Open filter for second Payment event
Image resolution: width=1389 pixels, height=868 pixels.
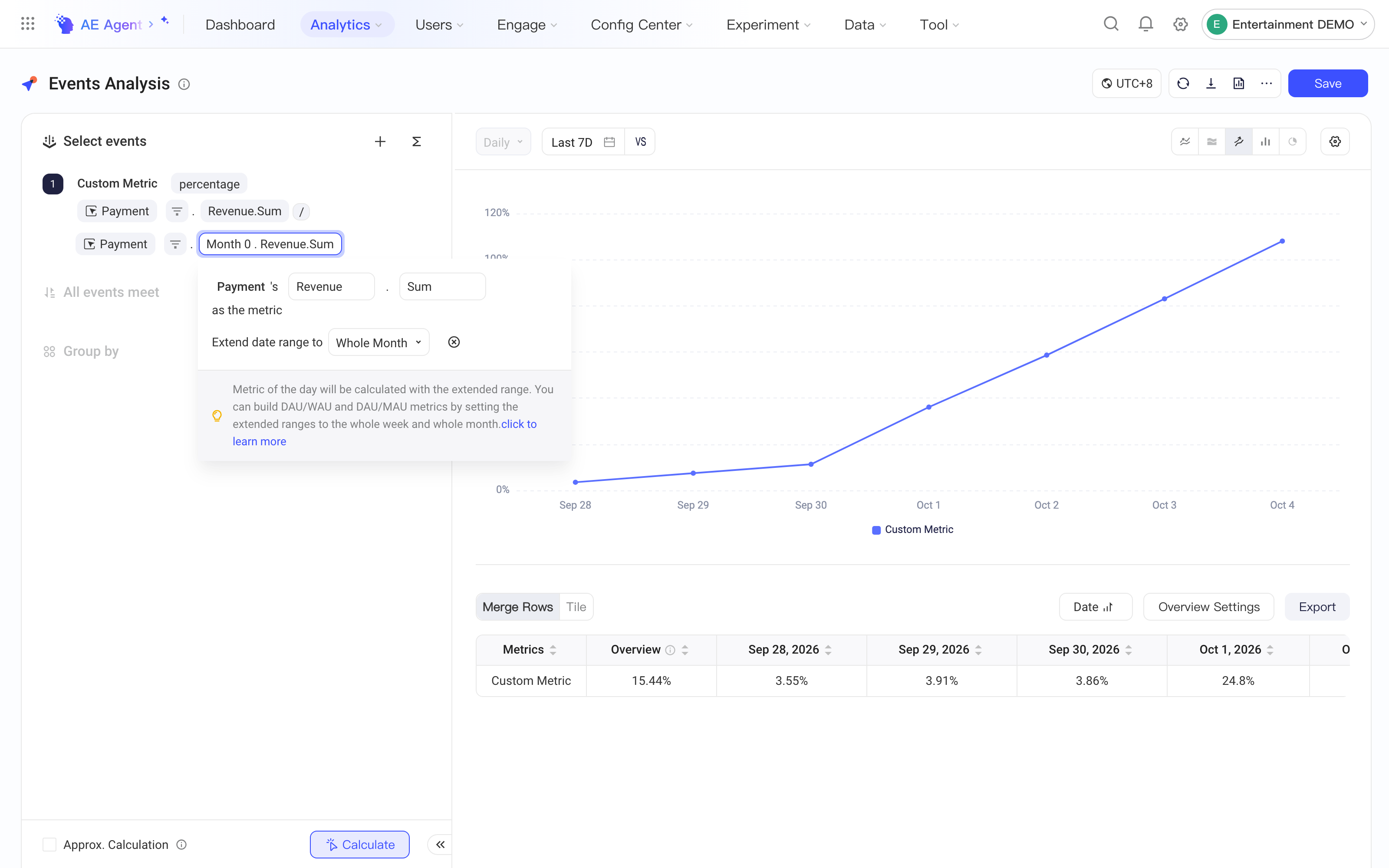click(x=175, y=244)
